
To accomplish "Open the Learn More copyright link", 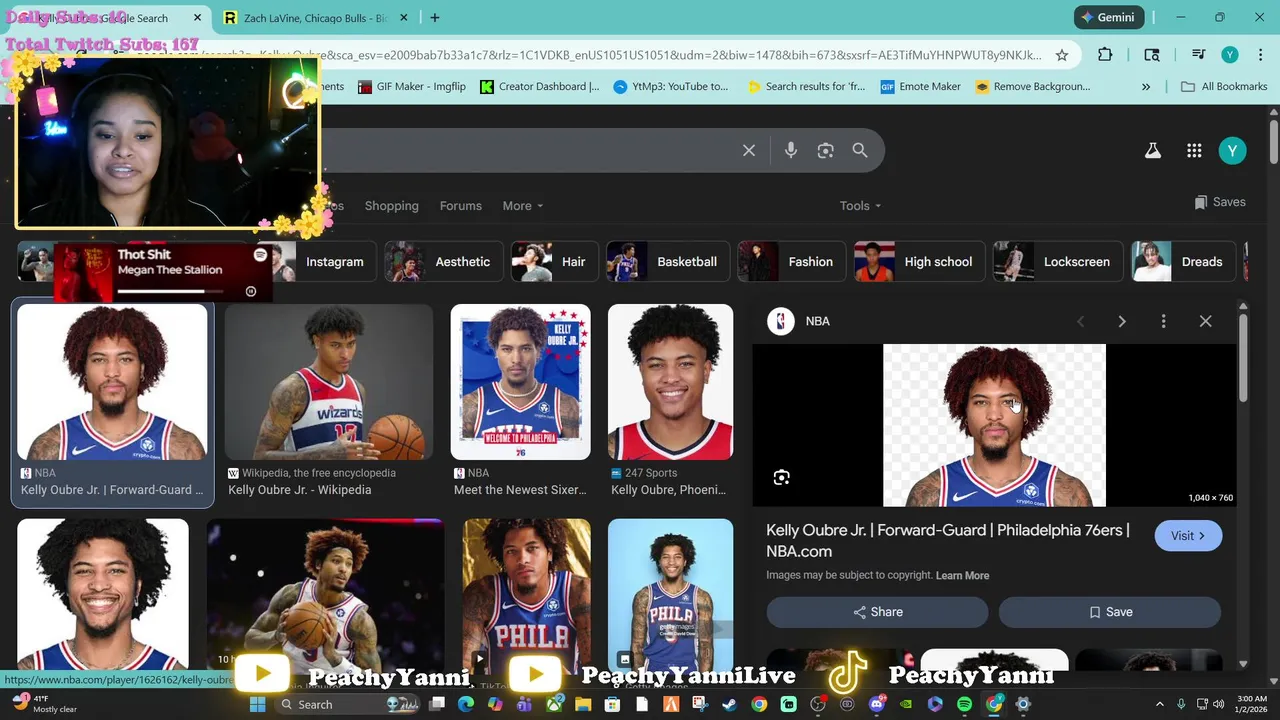I will tap(962, 576).
